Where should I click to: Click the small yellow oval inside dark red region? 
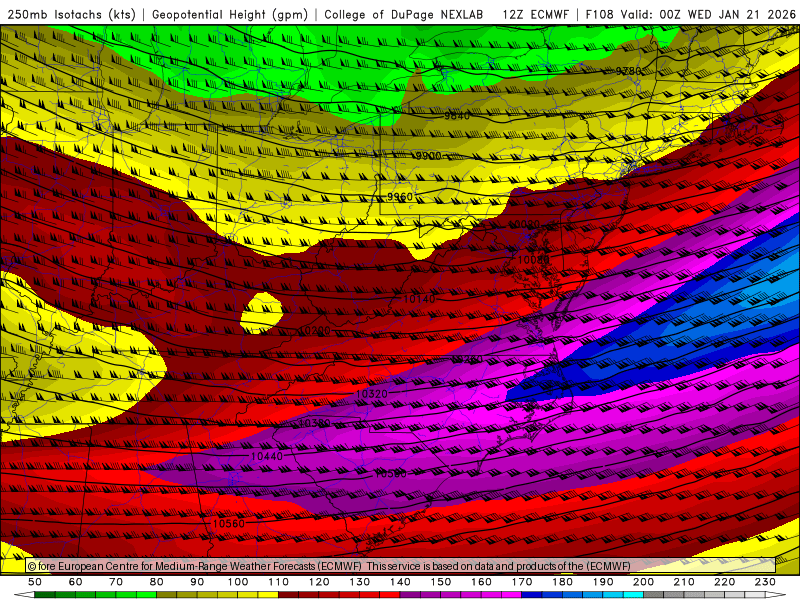261,313
